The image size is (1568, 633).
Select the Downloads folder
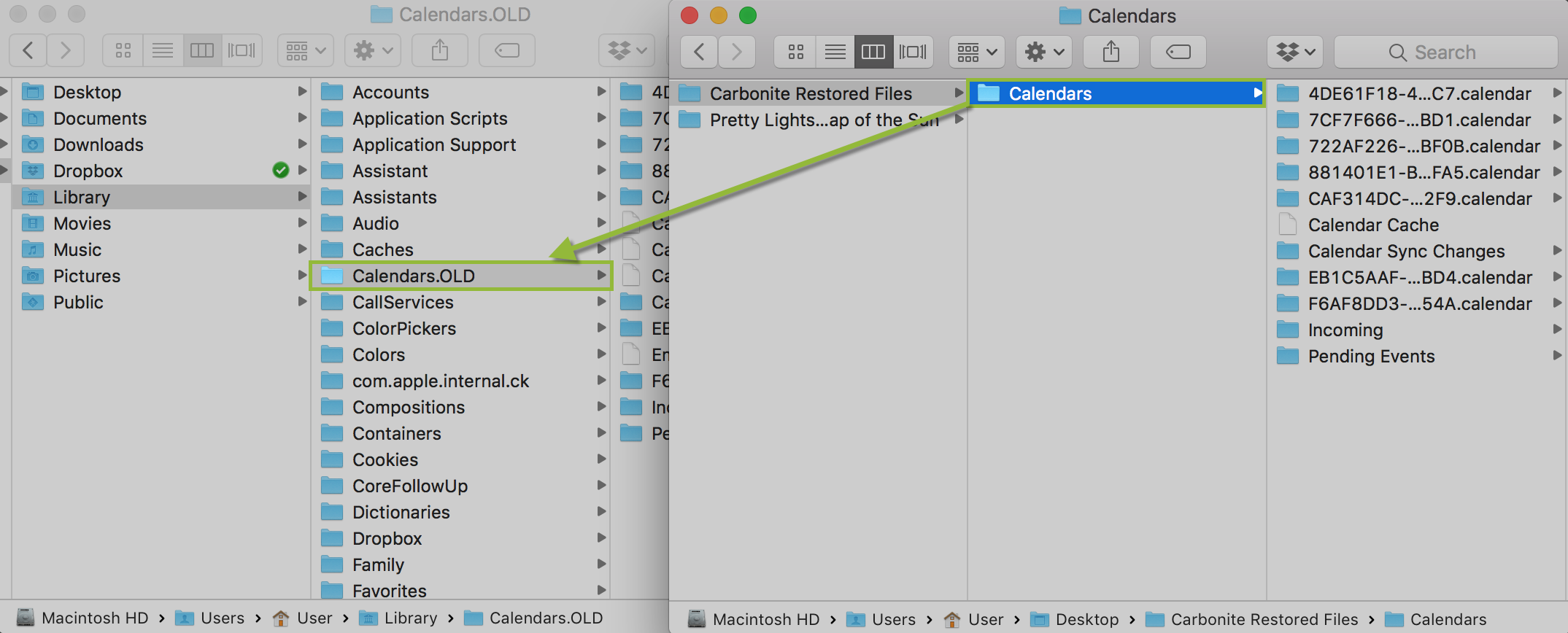click(x=161, y=144)
